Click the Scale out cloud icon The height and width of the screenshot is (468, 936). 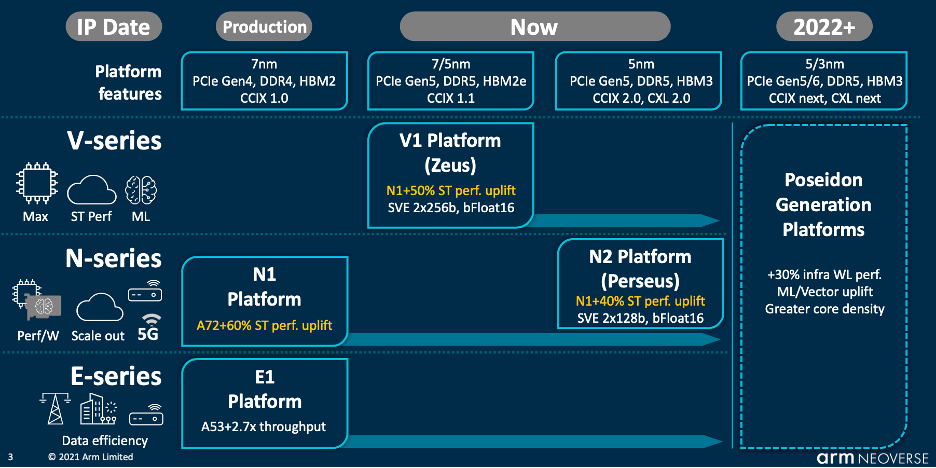click(x=99, y=309)
